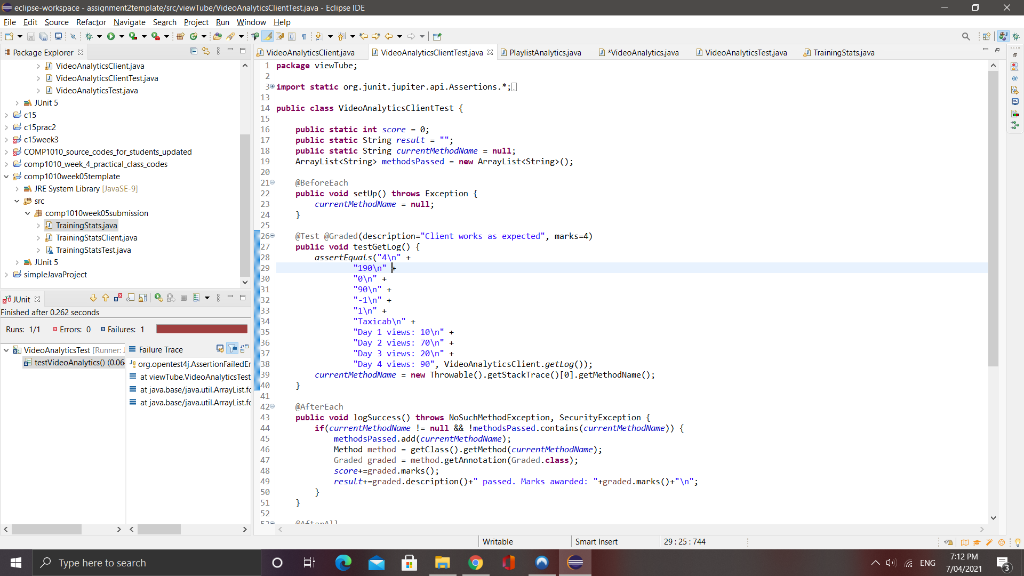
Task: Start the Debug toolbar icon
Action: pyautogui.click(x=88, y=36)
